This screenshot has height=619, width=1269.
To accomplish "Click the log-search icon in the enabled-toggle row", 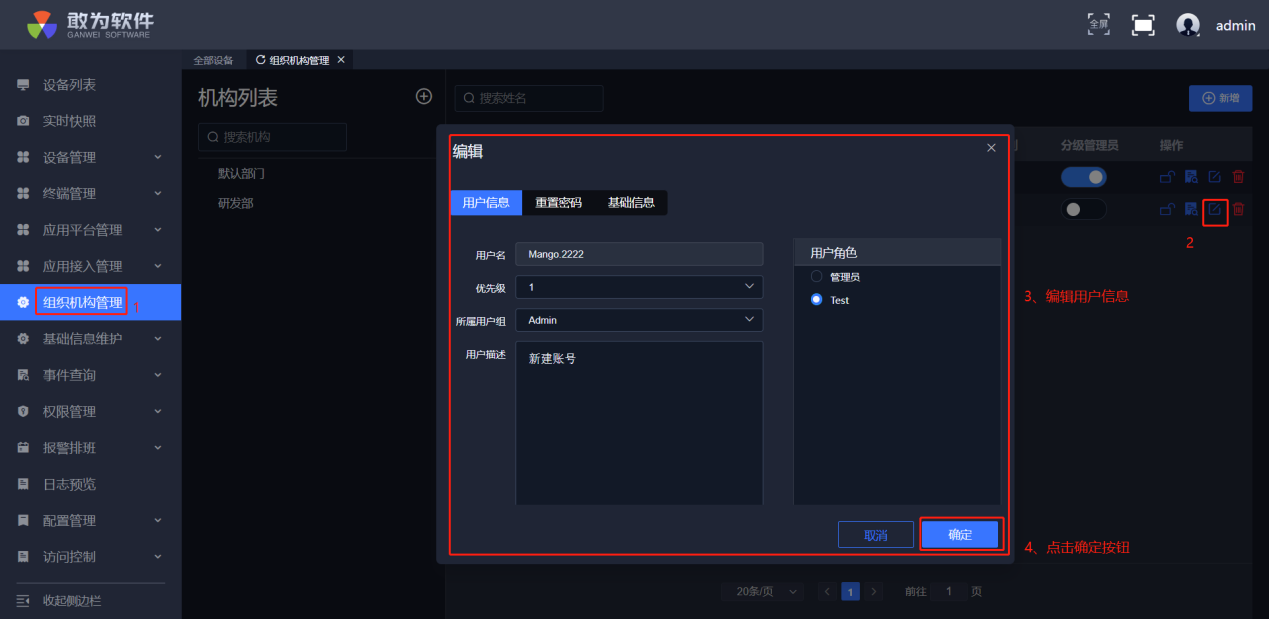I will coord(1191,177).
